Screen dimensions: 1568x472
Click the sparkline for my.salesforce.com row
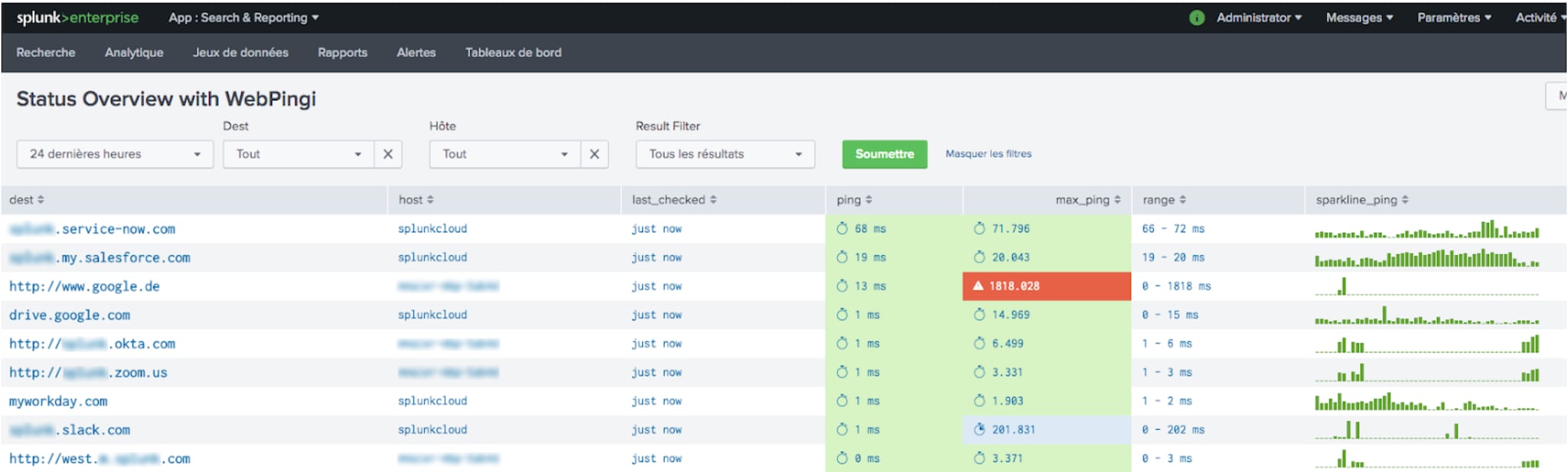click(x=1426, y=257)
